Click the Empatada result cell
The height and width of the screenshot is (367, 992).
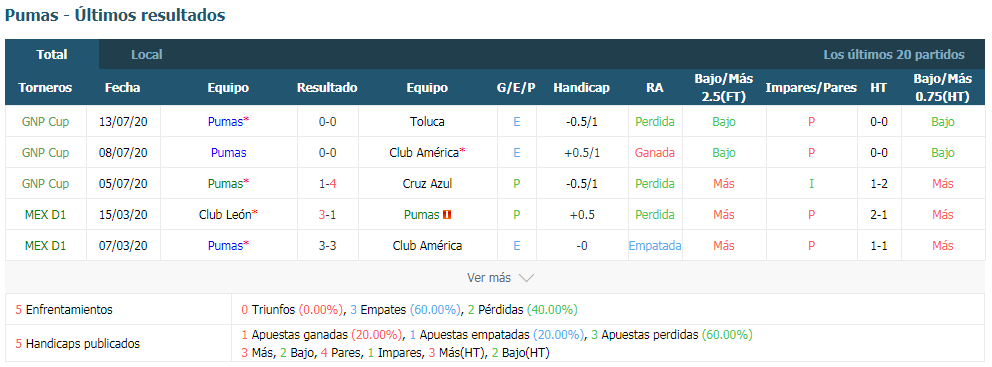pos(655,246)
